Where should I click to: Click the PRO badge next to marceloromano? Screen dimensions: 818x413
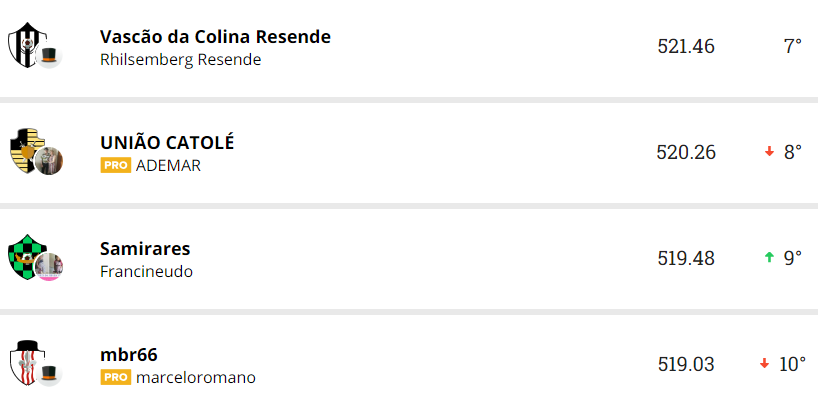pos(115,377)
